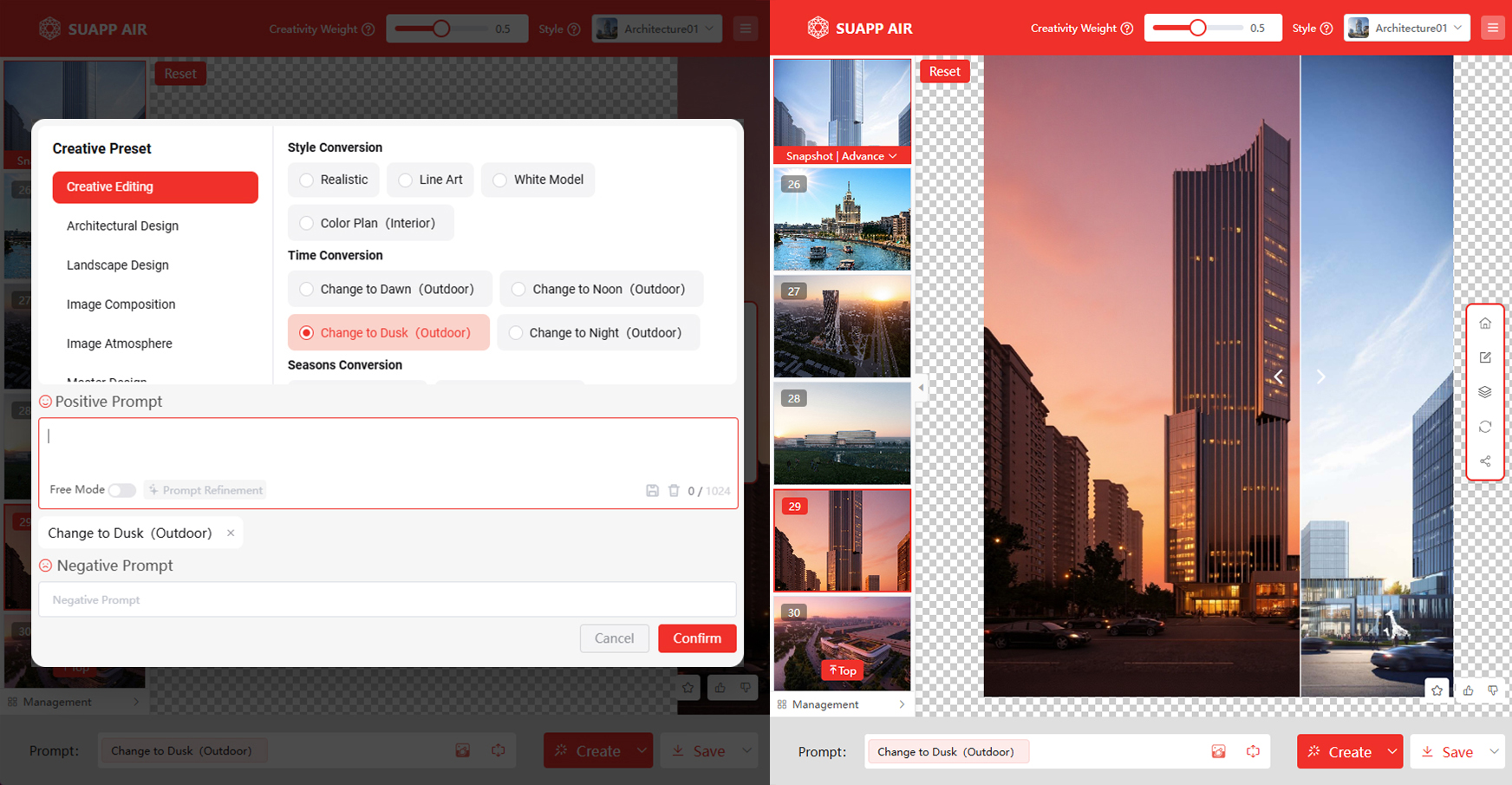Select Change to Dusk (Outdoor) radio option
1512x785 pixels.
click(388, 332)
